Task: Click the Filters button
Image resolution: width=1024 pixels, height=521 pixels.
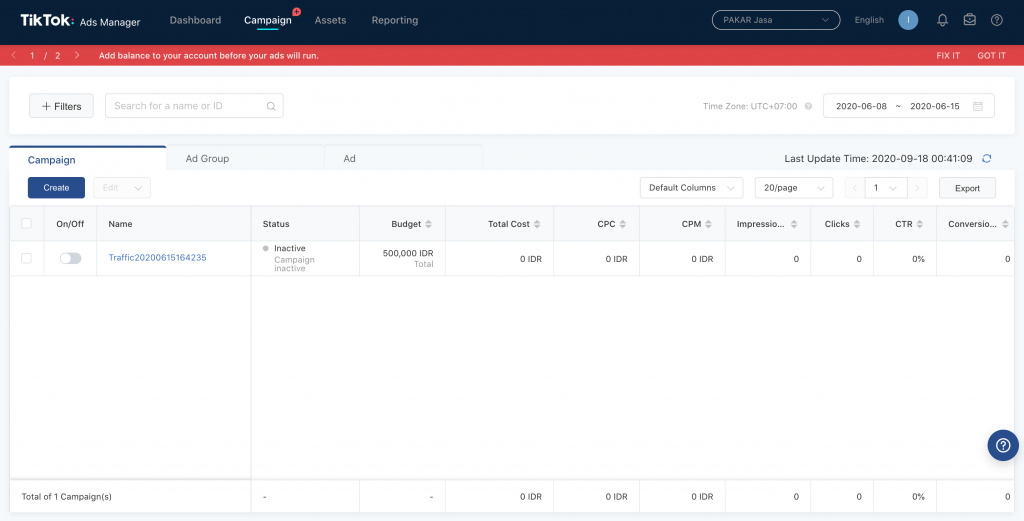Action: (x=61, y=106)
